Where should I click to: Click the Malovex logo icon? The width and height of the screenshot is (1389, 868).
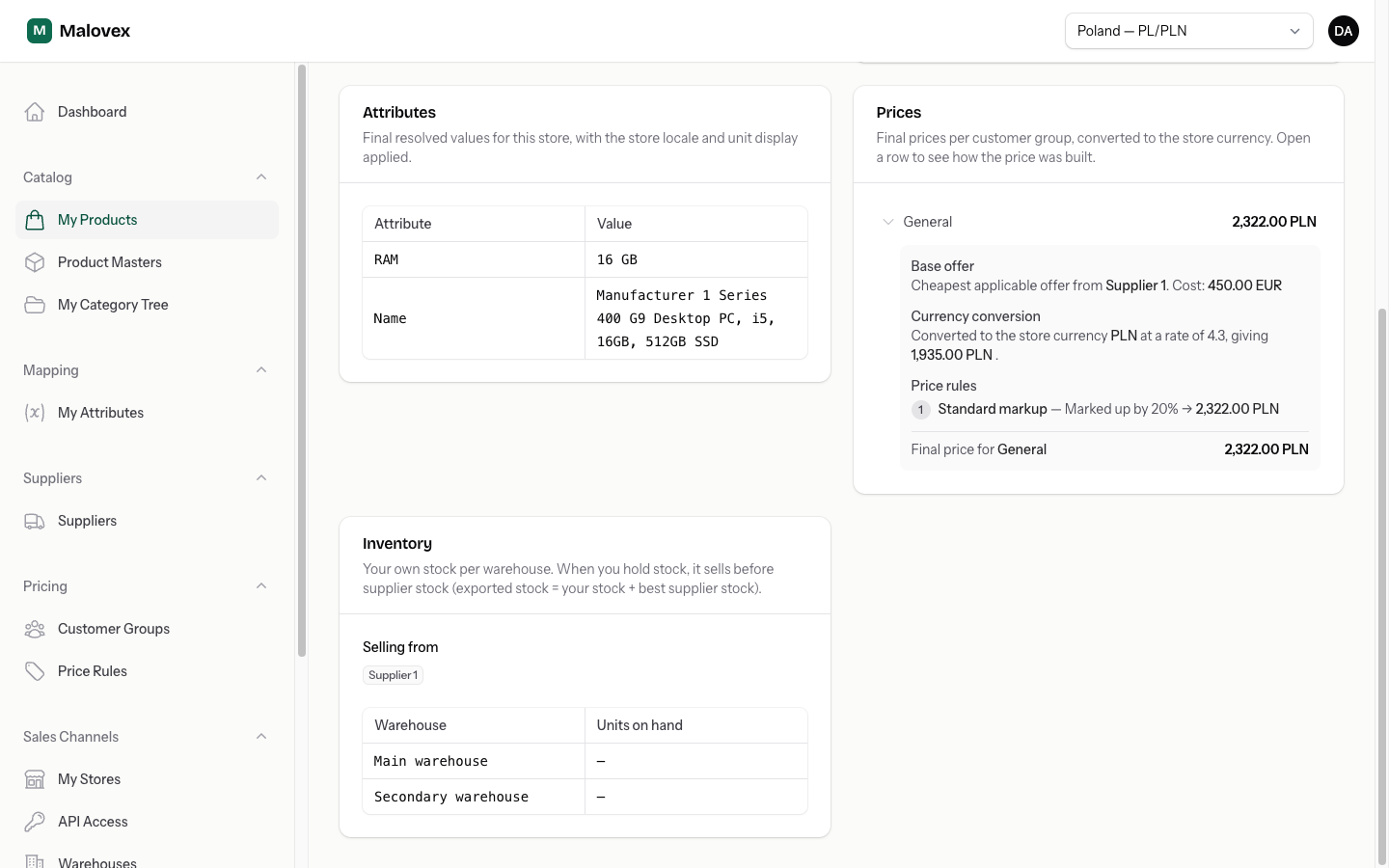[40, 31]
